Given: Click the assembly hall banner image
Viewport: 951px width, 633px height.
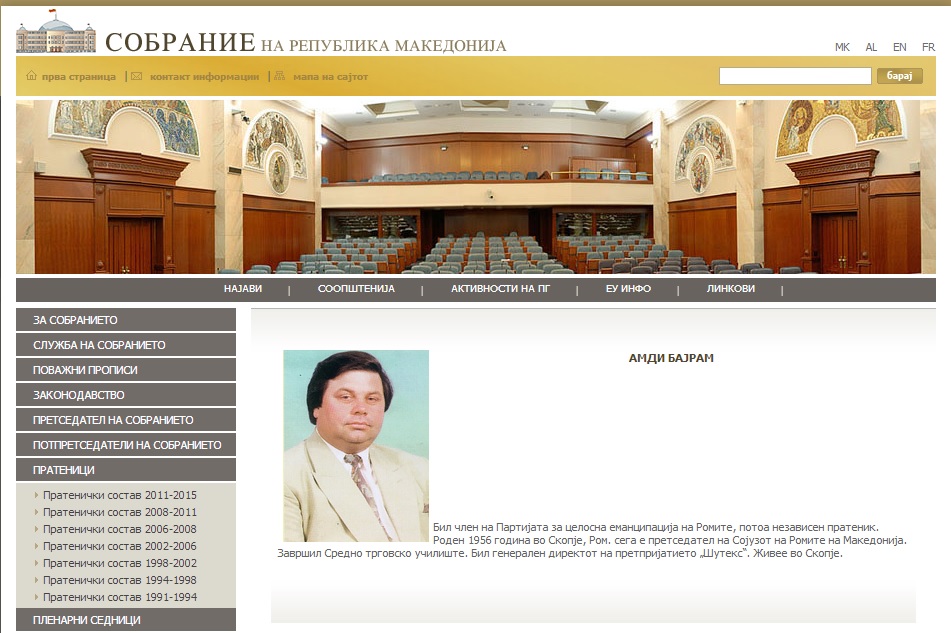Looking at the screenshot, I should pyautogui.click(x=475, y=186).
